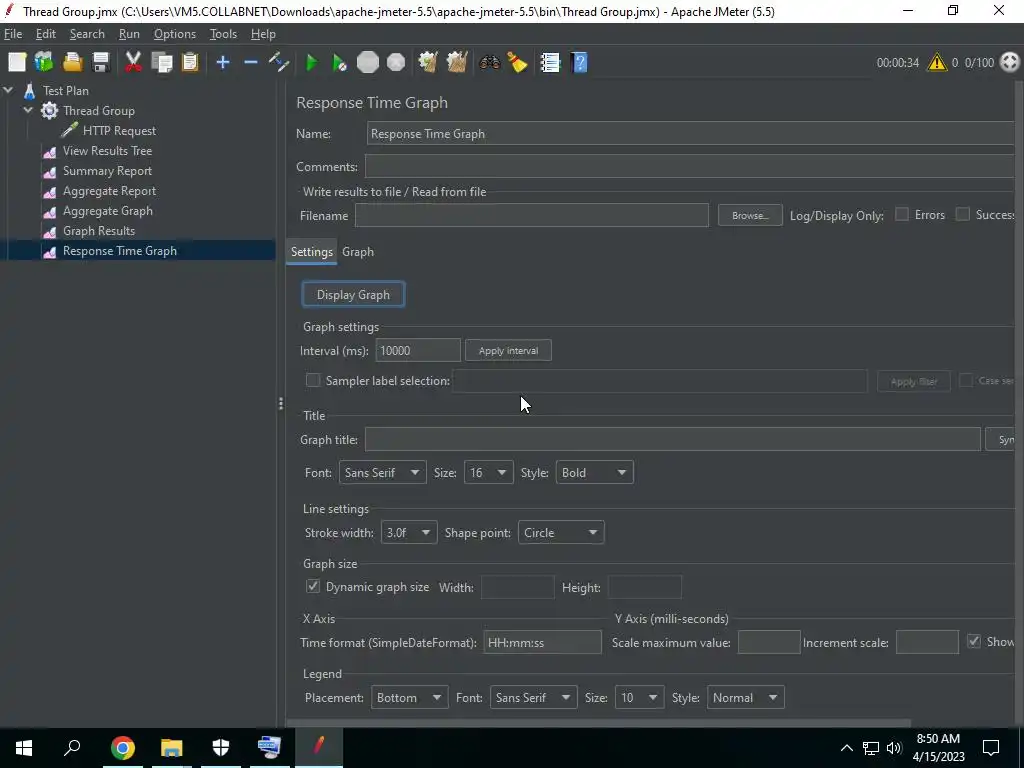Click the Display Graph button
The width and height of the screenshot is (1024, 768).
pos(353,295)
